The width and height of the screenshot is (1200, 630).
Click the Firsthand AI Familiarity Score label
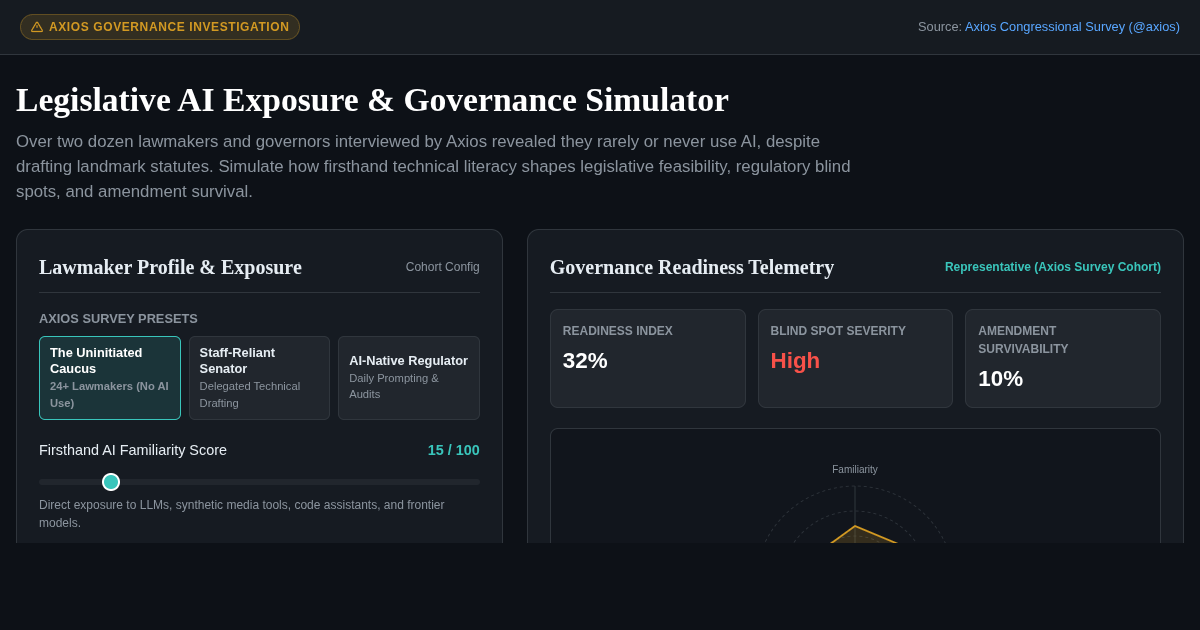coord(133,450)
